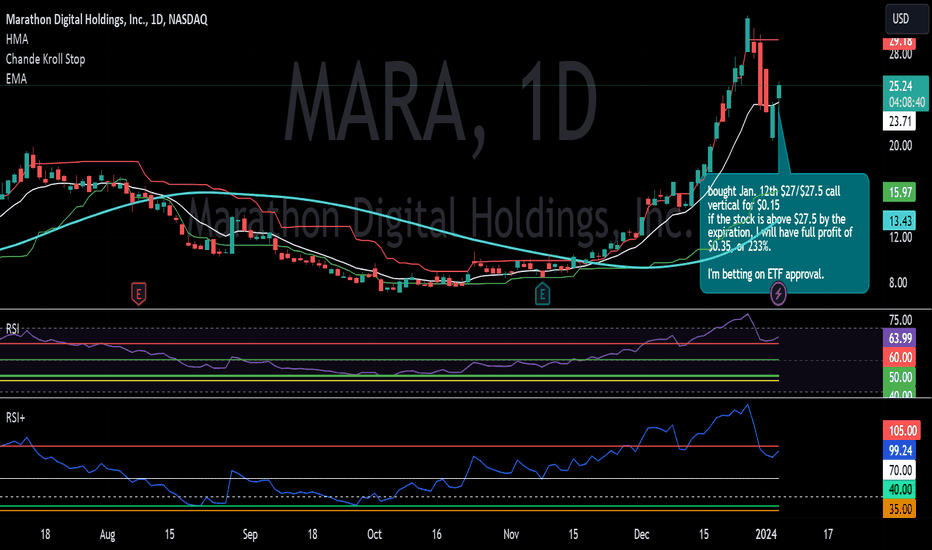
Task: Click the 12.00 price scale value
Action: [900, 237]
